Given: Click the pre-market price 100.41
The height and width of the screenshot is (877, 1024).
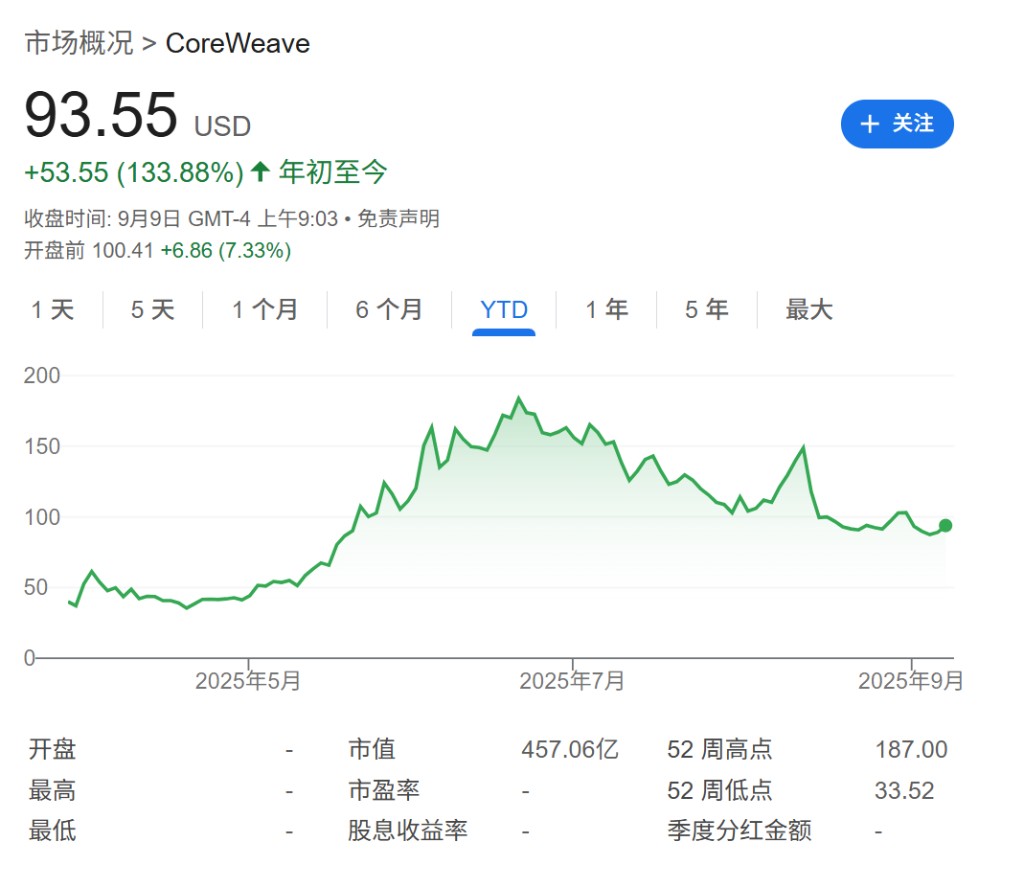Looking at the screenshot, I should point(123,250).
